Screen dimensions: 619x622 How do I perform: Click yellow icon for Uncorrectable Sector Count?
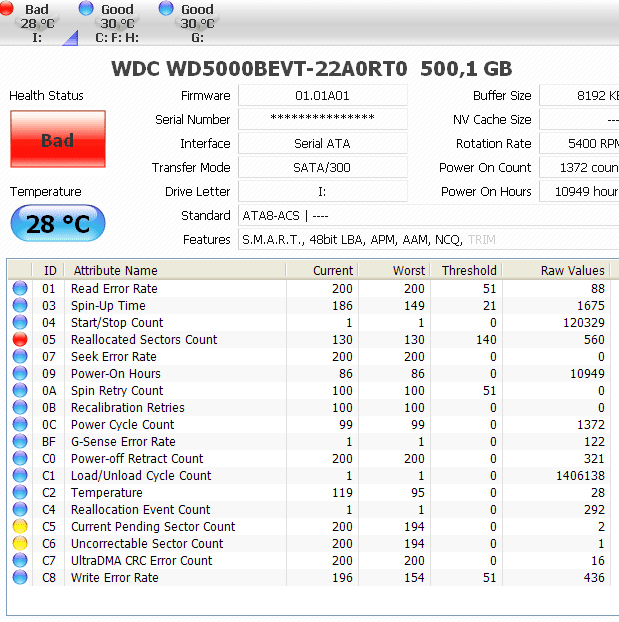pos(20,543)
